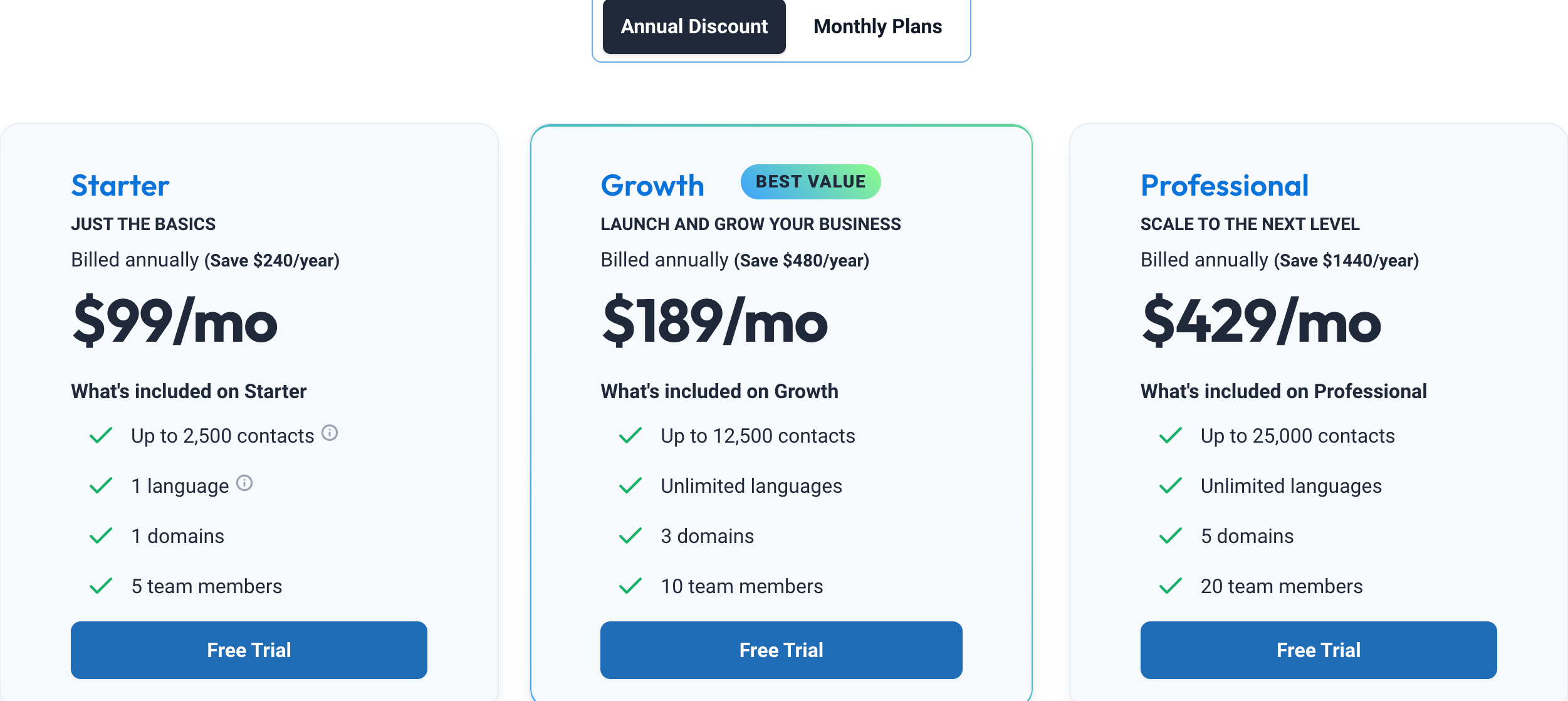1568x701 pixels.
Task: Click the $99/mo Starter price
Action: click(x=175, y=321)
